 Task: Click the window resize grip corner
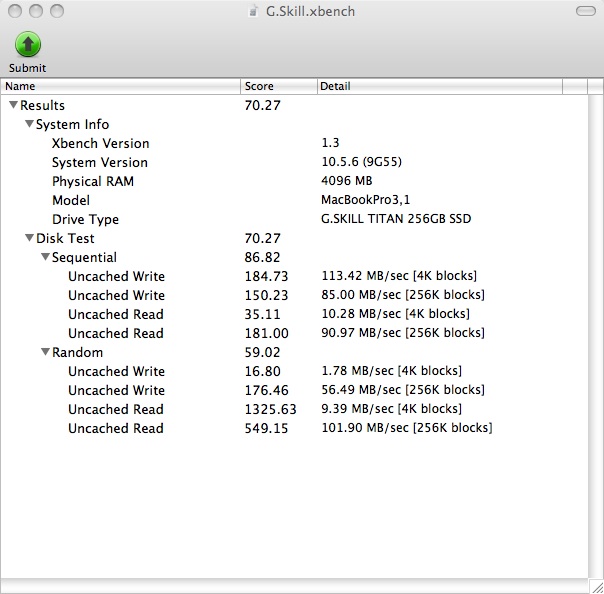click(596, 586)
